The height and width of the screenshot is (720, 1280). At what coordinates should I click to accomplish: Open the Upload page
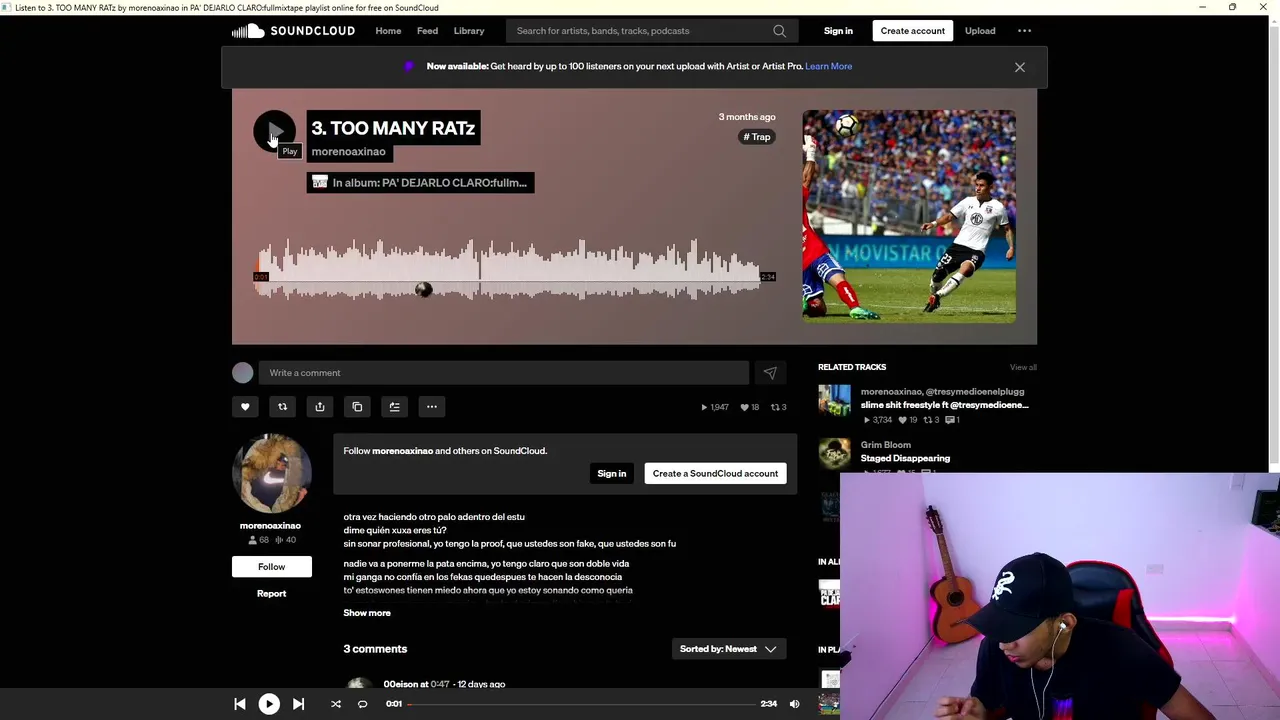tap(980, 31)
